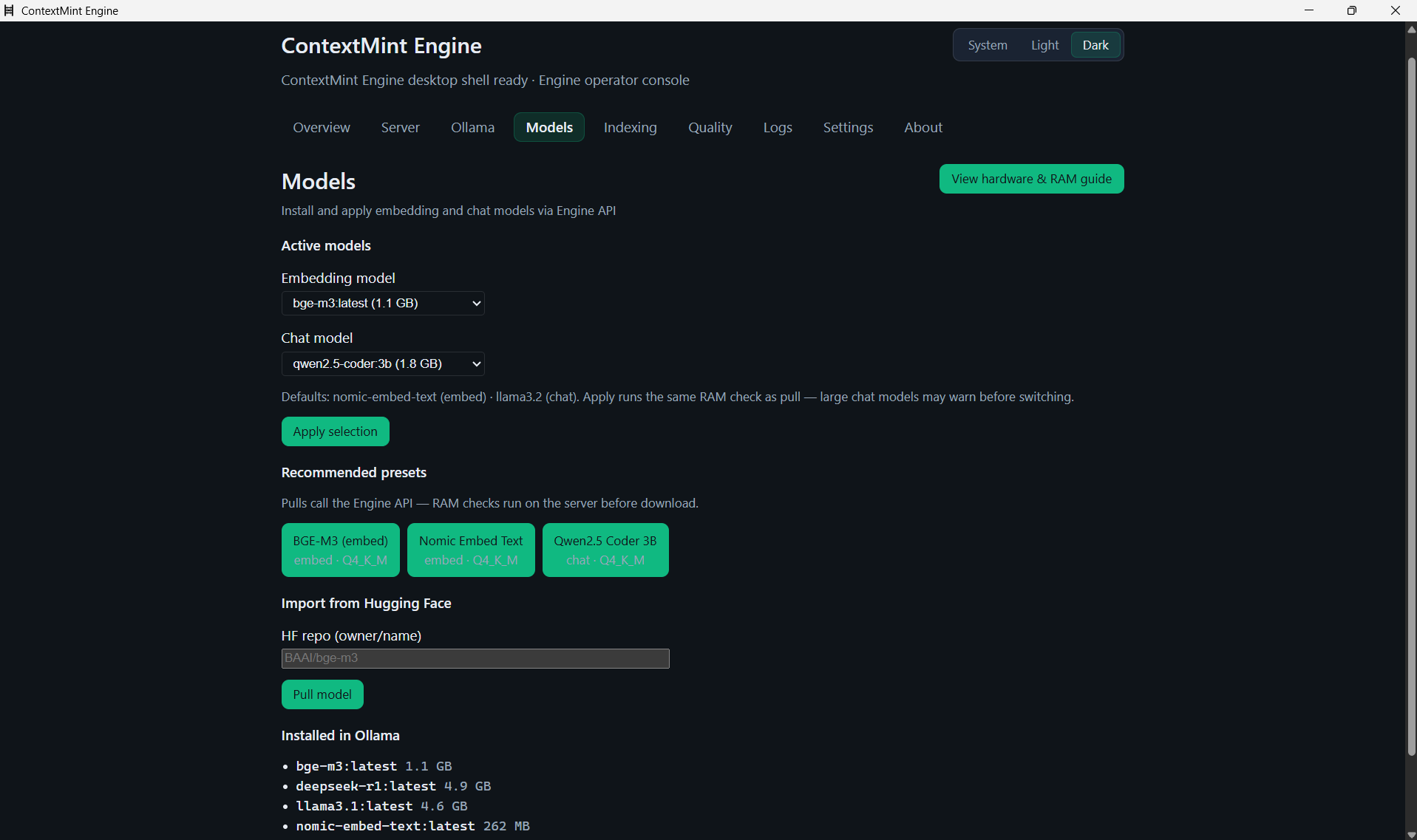The height and width of the screenshot is (840, 1417).
Task: Open the About tab
Action: point(923,127)
